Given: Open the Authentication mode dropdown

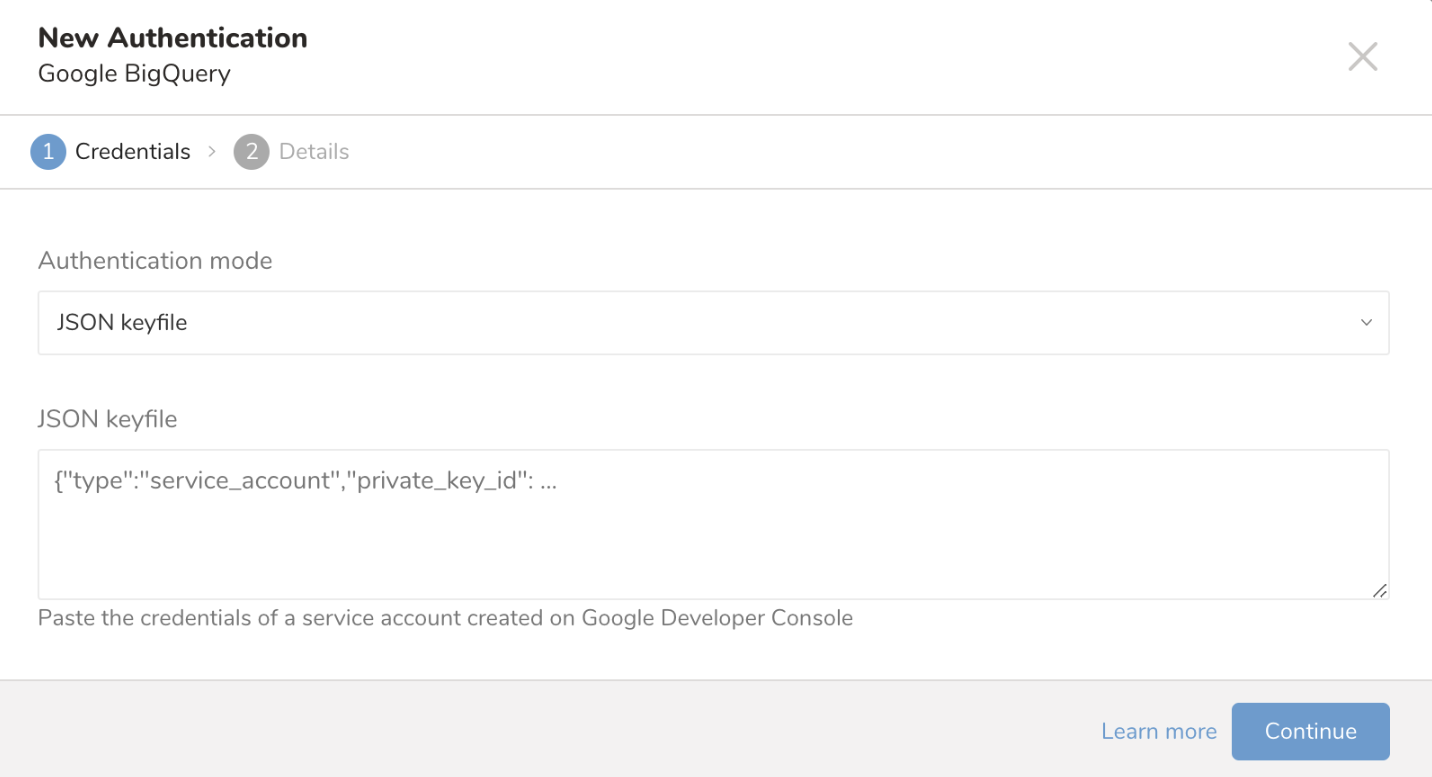Looking at the screenshot, I should [x=712, y=323].
